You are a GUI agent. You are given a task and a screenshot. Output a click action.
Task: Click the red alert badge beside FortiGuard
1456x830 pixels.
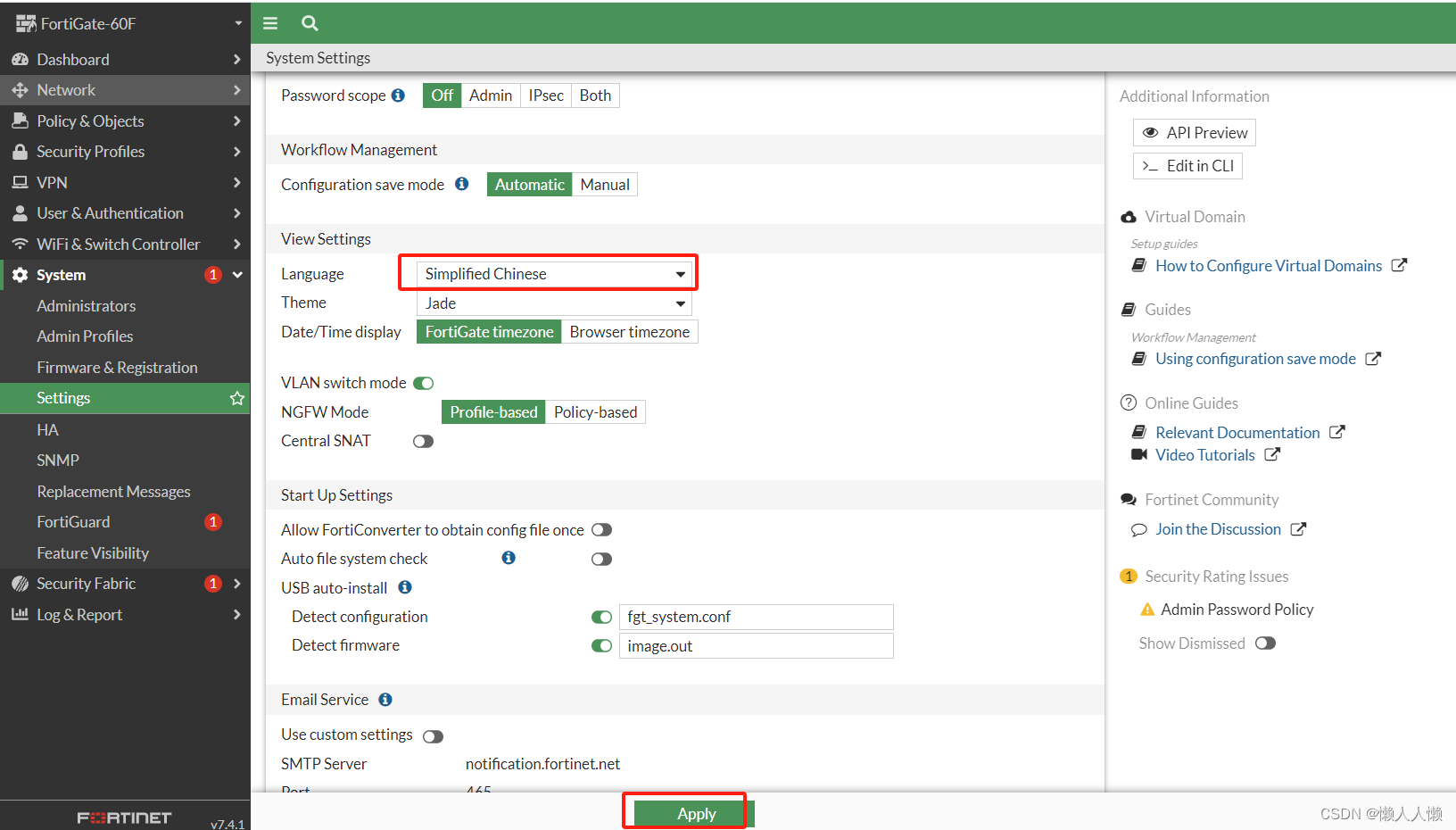click(213, 522)
